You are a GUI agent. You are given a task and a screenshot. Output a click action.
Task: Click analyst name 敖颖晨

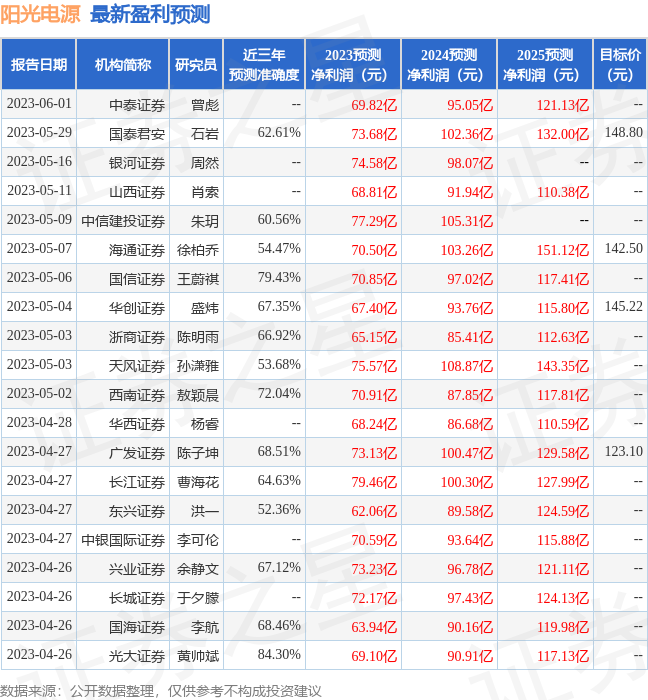(x=198, y=396)
